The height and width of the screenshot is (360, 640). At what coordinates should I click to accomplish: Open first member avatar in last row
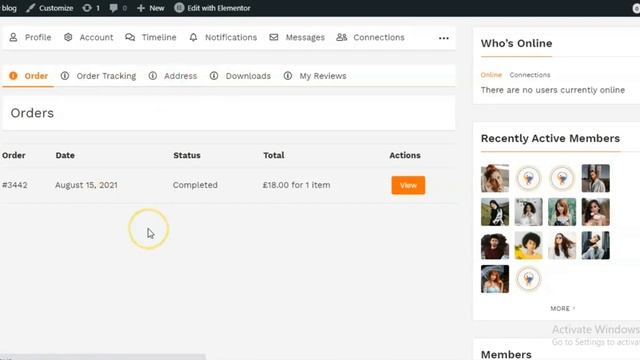tap(495, 279)
